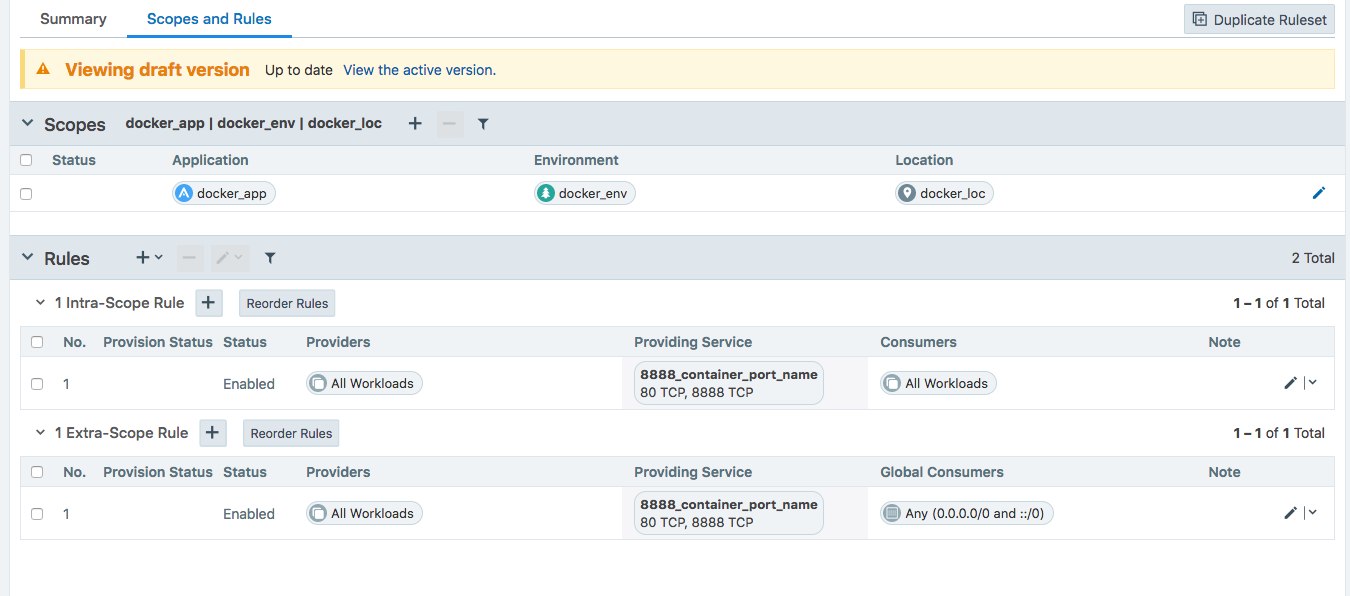
Task: Add a new Extra-Scope rule with plus button
Action: 213,433
